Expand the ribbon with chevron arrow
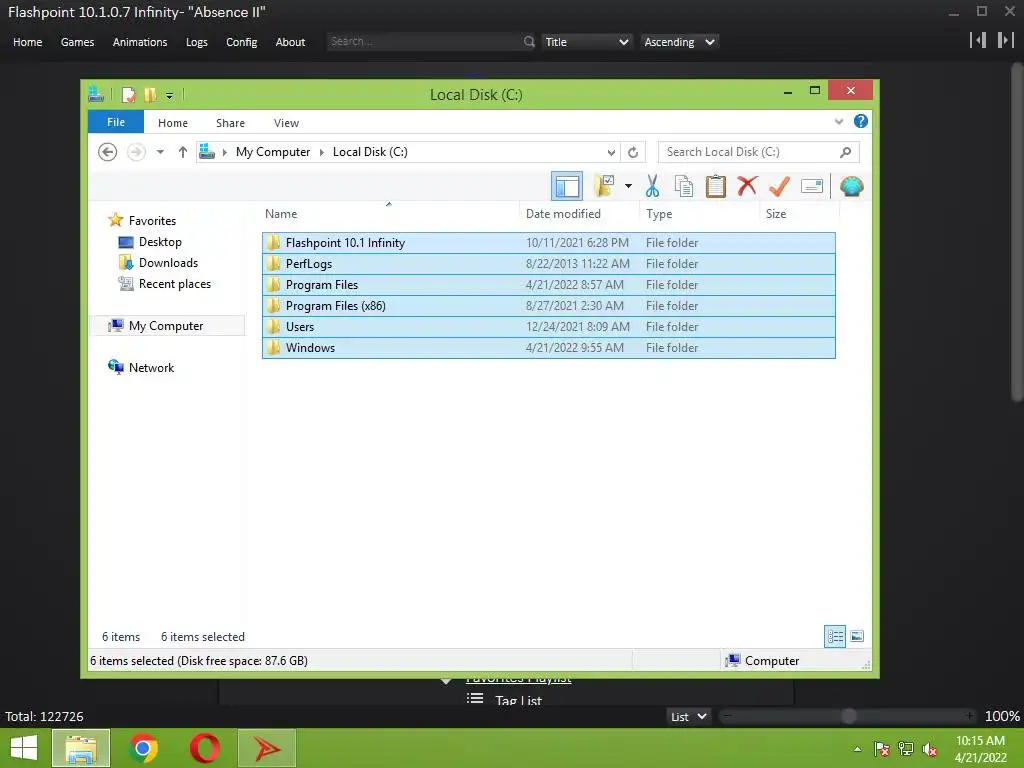This screenshot has width=1024, height=768. (839, 121)
